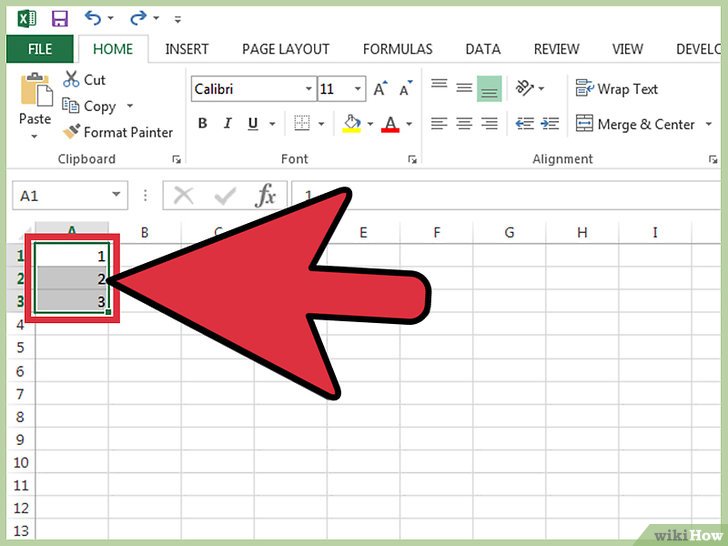Switch to the INSERT tab
728x546 pixels.
(187, 49)
